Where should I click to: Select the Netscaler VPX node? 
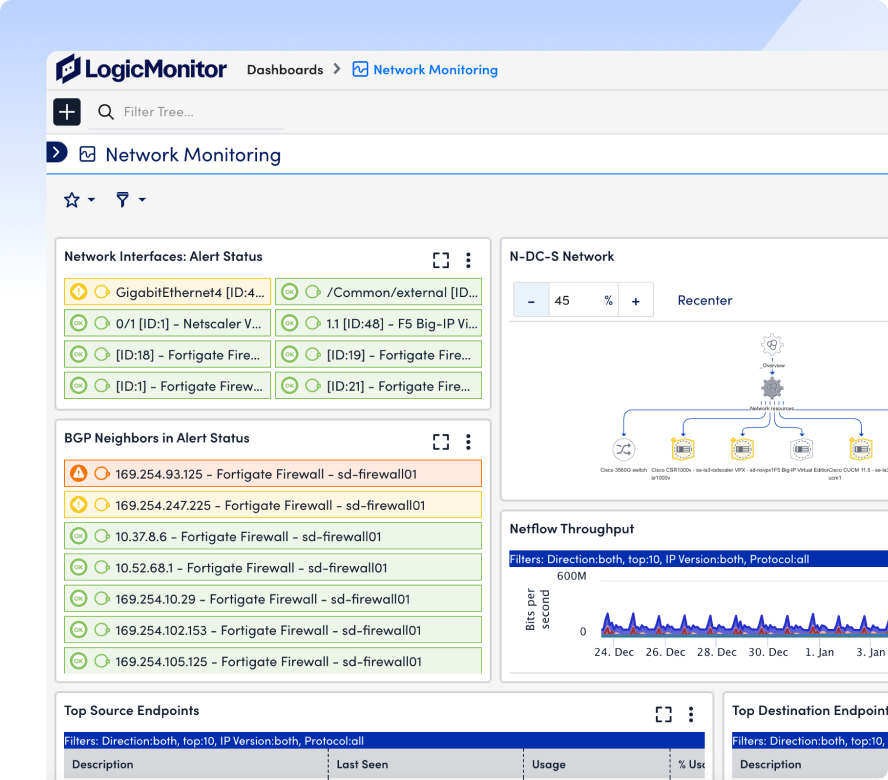(742, 450)
